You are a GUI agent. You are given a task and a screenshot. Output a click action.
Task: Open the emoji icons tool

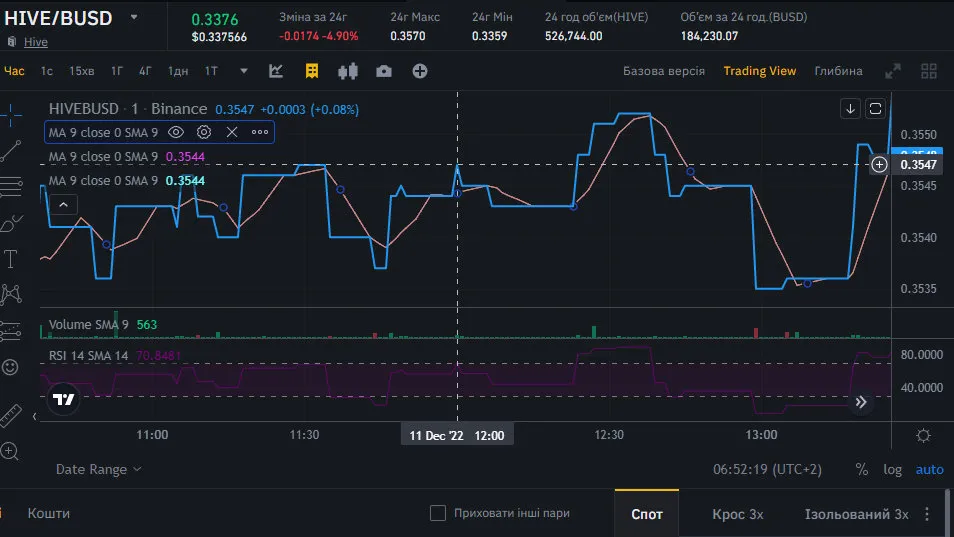click(10, 367)
